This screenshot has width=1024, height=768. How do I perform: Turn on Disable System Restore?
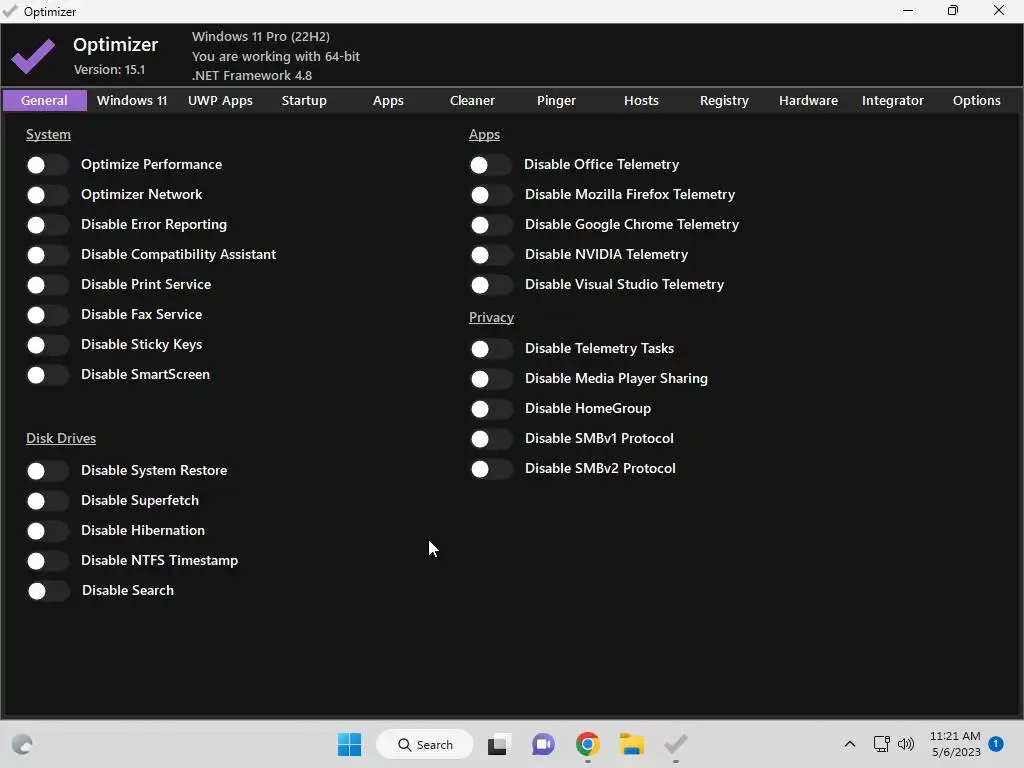[x=47, y=471]
